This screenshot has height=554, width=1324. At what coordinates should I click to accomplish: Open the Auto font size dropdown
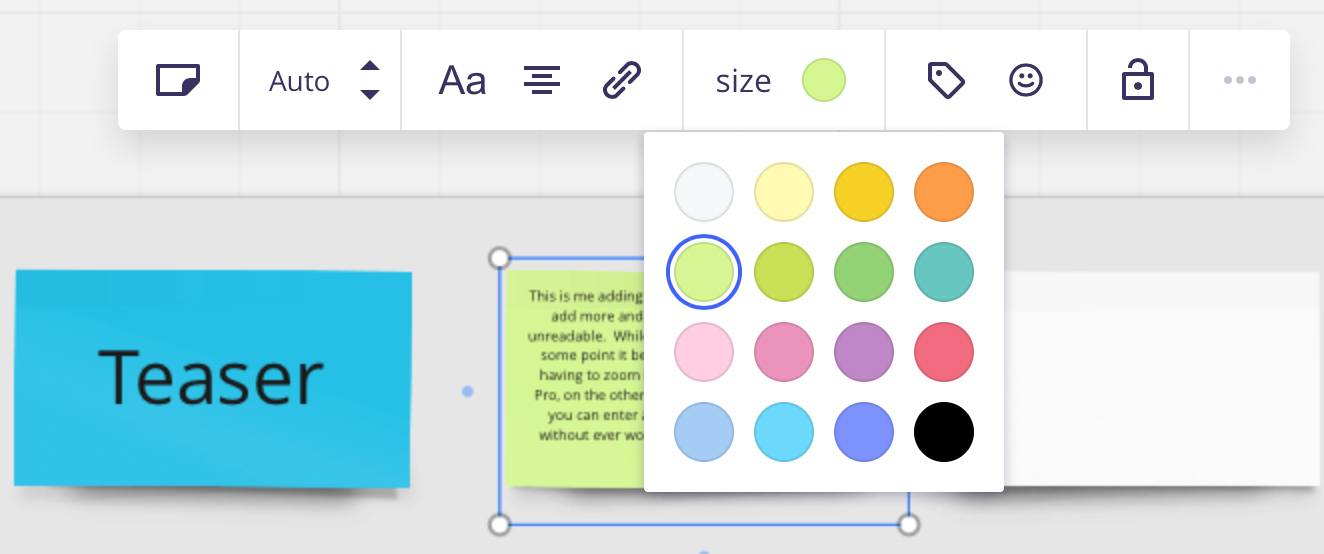pyautogui.click(x=299, y=81)
